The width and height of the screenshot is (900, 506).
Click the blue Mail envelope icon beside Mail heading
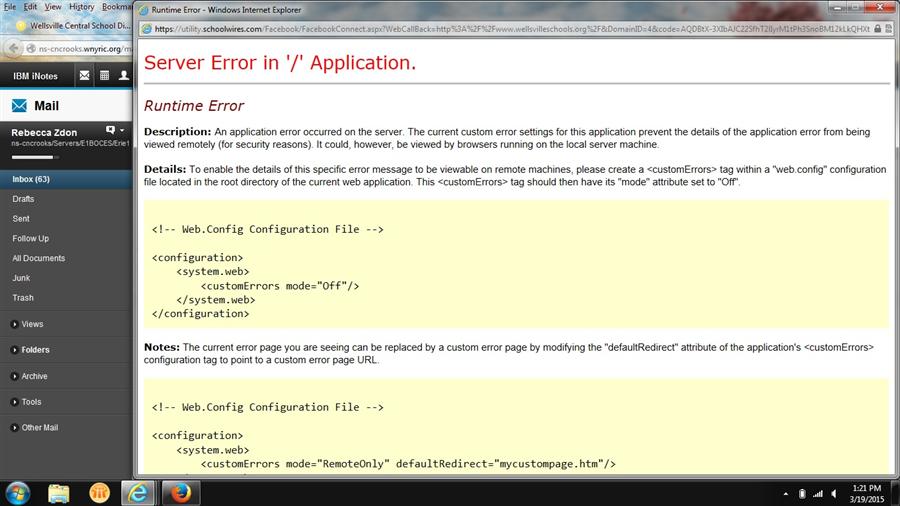19,106
